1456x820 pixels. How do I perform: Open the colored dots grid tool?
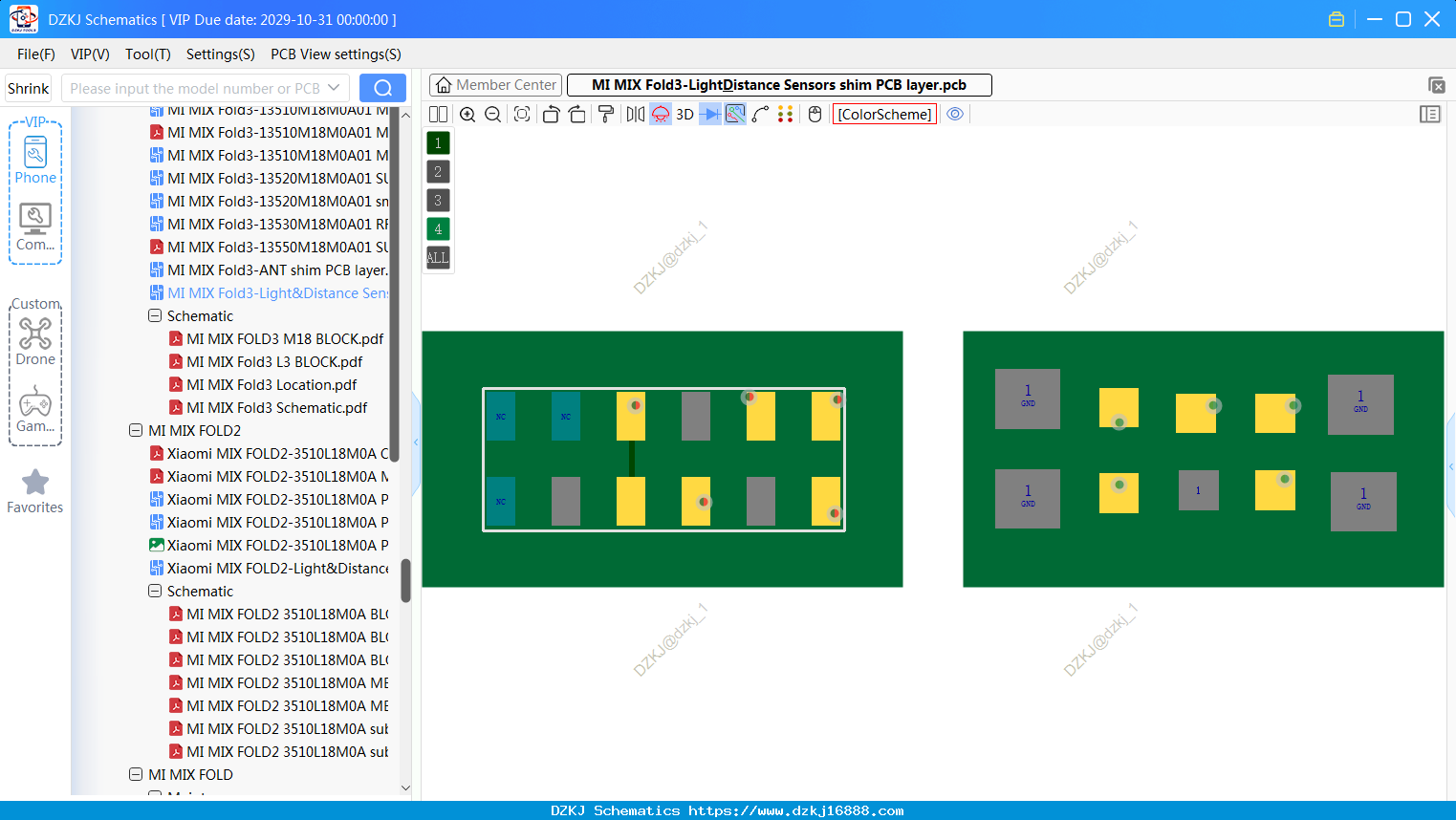click(x=785, y=114)
